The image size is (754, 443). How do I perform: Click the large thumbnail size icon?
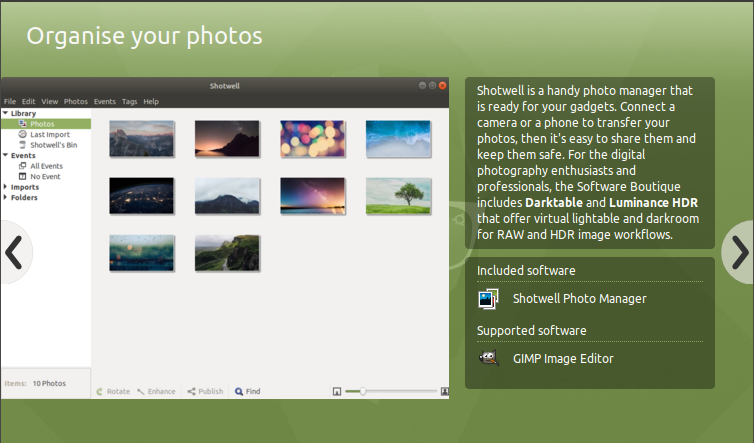443,391
